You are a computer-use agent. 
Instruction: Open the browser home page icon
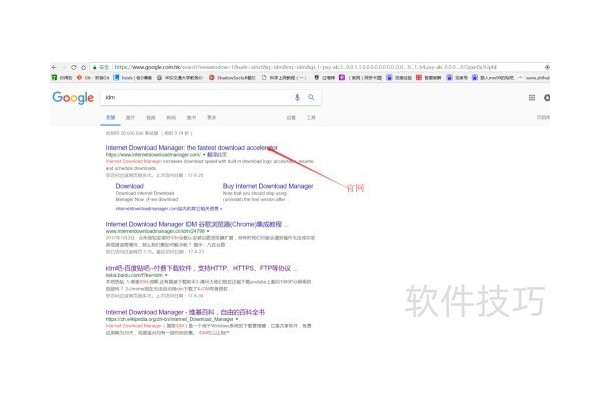(x=83, y=67)
